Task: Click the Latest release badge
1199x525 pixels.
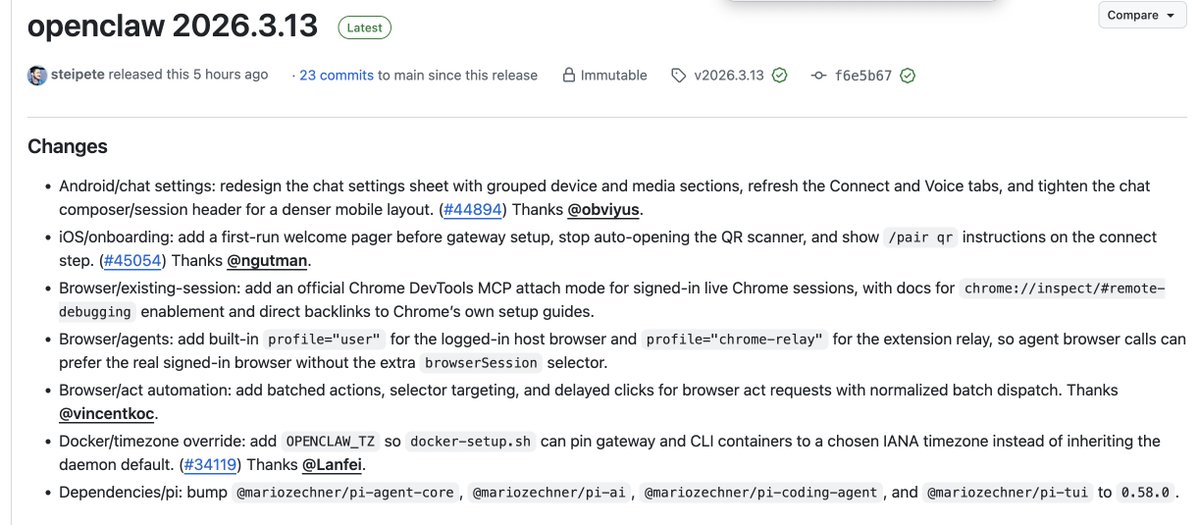Action: click(x=364, y=28)
